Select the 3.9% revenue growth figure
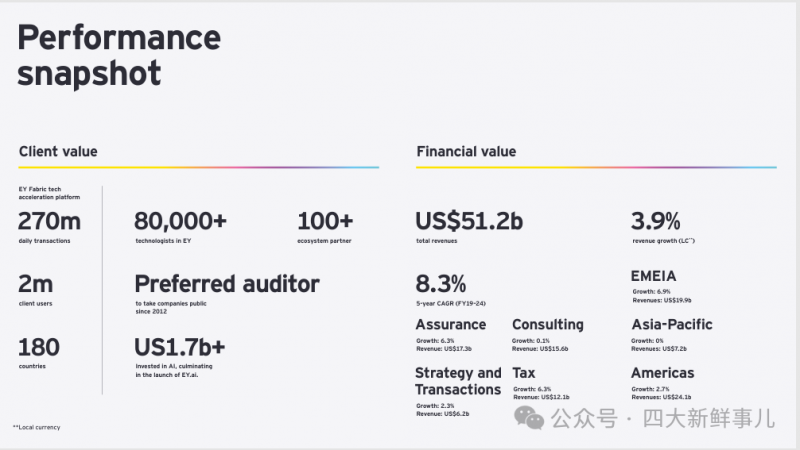Screen dimensions: 800x450 [x=655, y=221]
